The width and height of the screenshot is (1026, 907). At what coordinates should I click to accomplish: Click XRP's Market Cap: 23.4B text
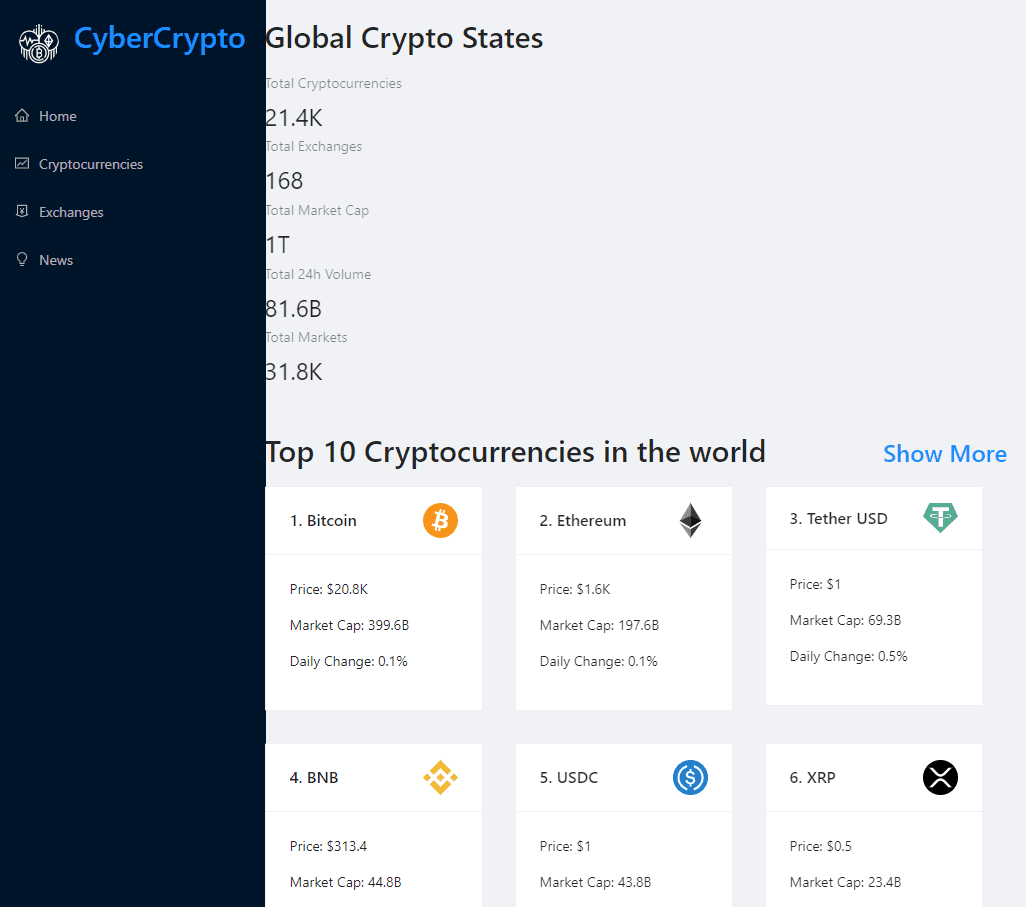pyautogui.click(x=845, y=882)
